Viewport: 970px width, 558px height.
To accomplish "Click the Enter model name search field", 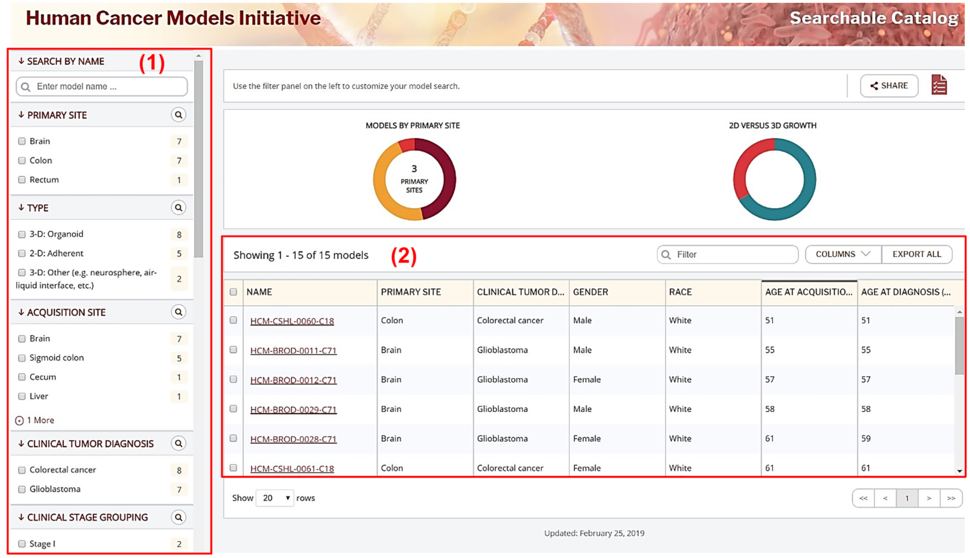I will coord(108,87).
